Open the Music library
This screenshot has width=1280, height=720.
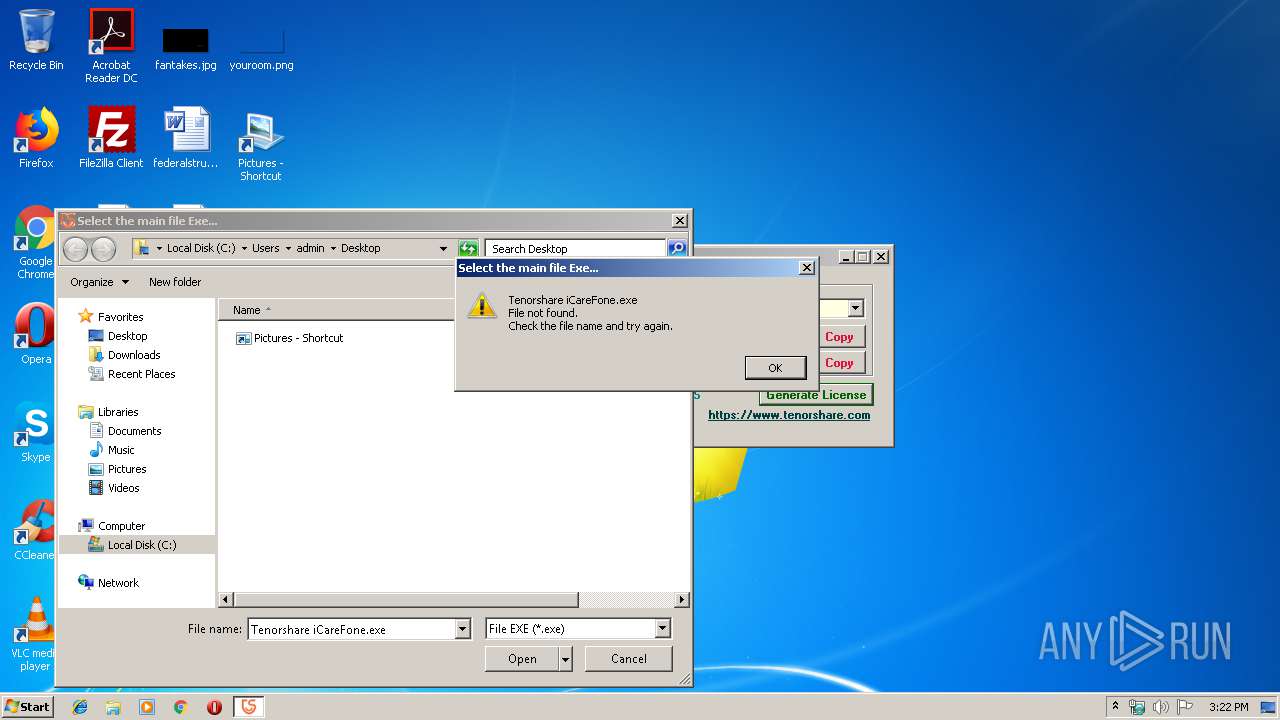(x=121, y=450)
